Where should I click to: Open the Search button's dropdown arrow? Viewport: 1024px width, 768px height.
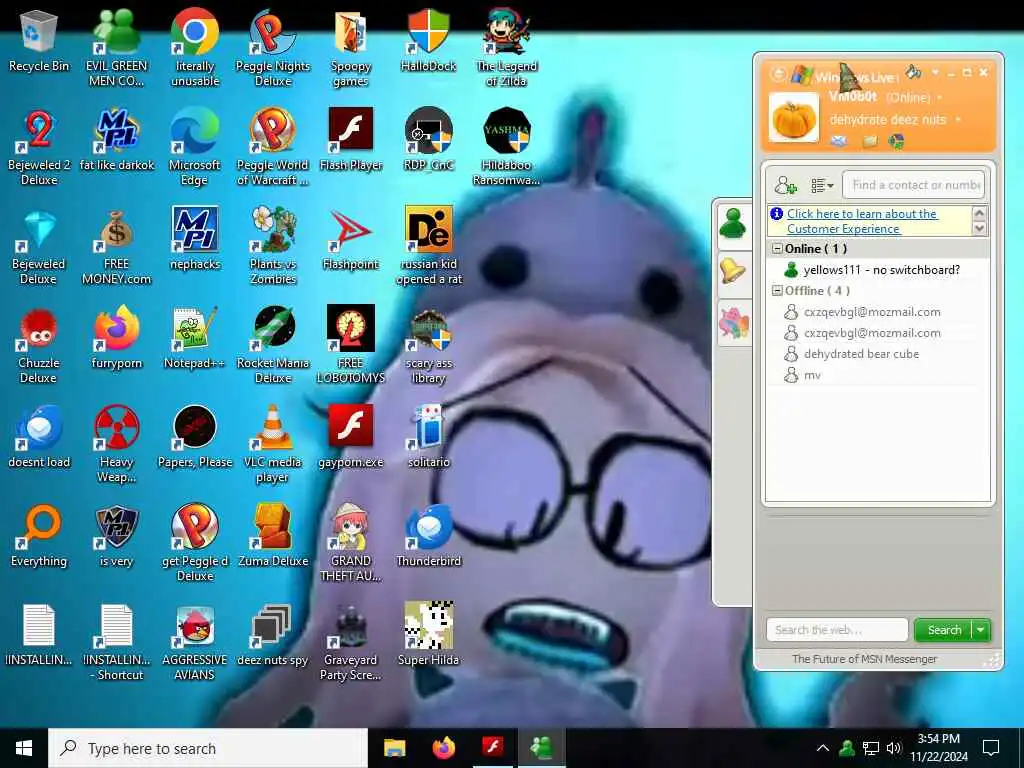981,630
